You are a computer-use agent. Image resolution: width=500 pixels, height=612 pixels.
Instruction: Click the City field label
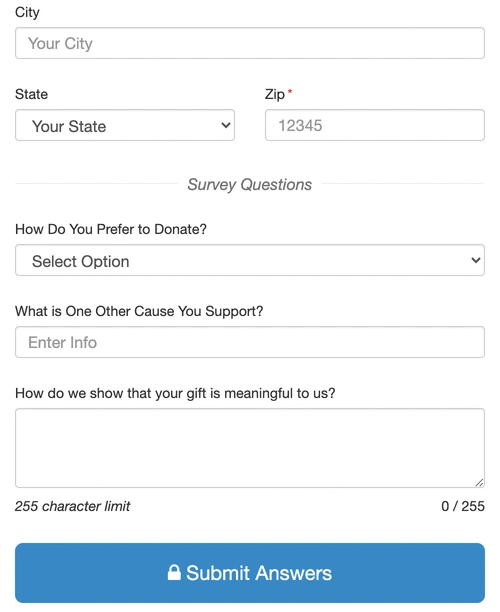pyautogui.click(x=27, y=12)
